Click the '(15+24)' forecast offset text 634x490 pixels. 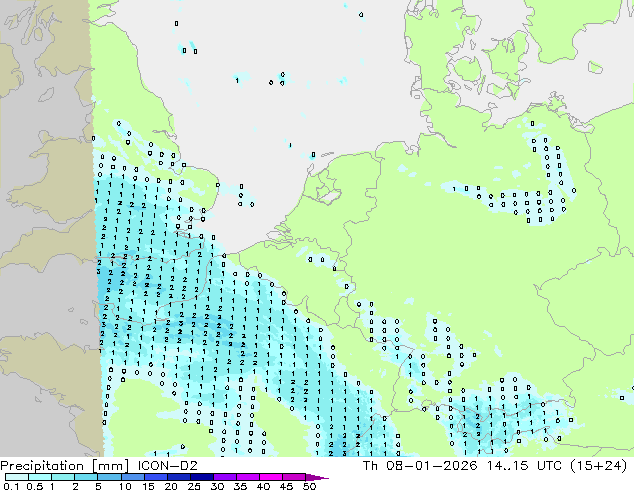coord(598,466)
